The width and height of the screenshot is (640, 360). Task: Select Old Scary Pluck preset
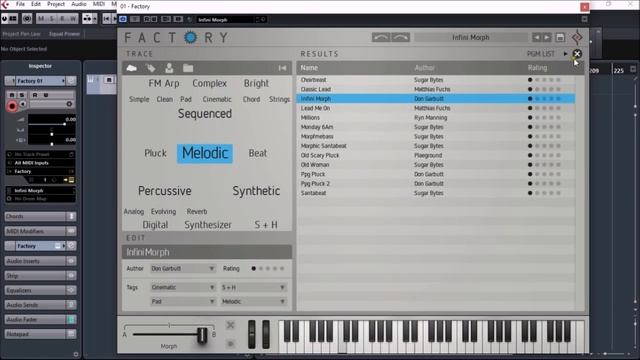point(436,156)
